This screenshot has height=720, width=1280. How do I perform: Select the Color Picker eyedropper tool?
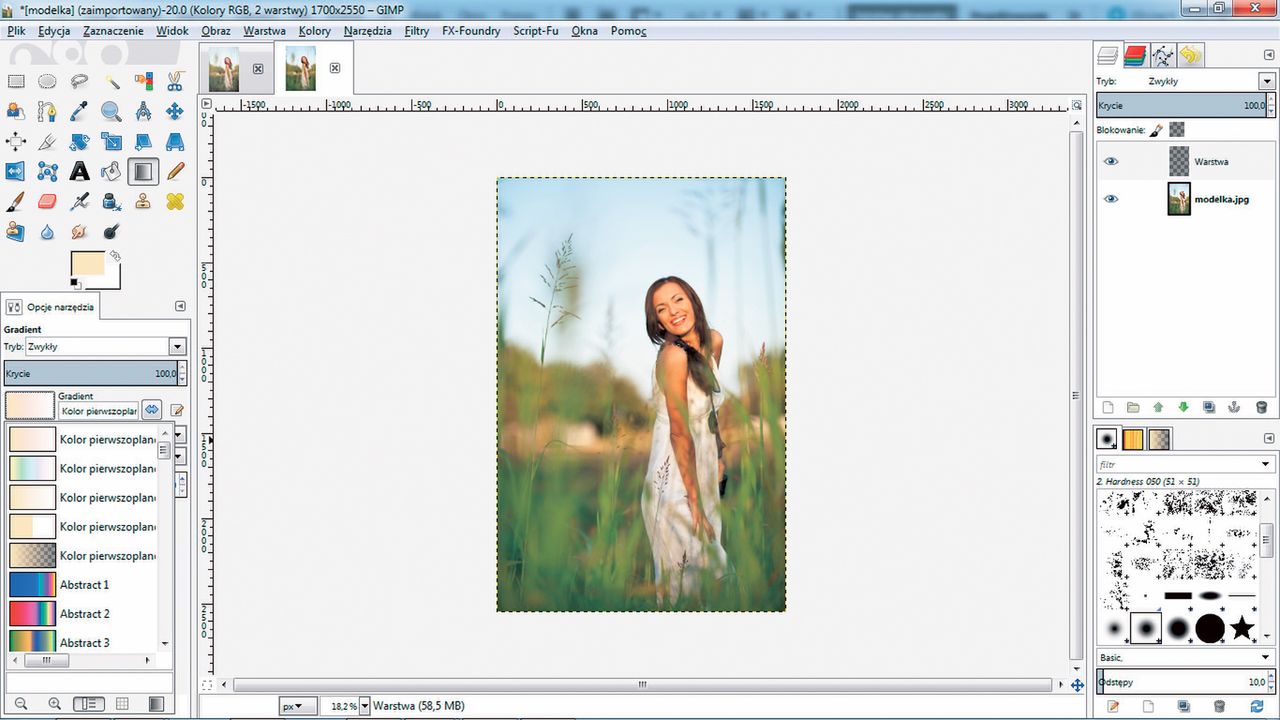coord(79,111)
